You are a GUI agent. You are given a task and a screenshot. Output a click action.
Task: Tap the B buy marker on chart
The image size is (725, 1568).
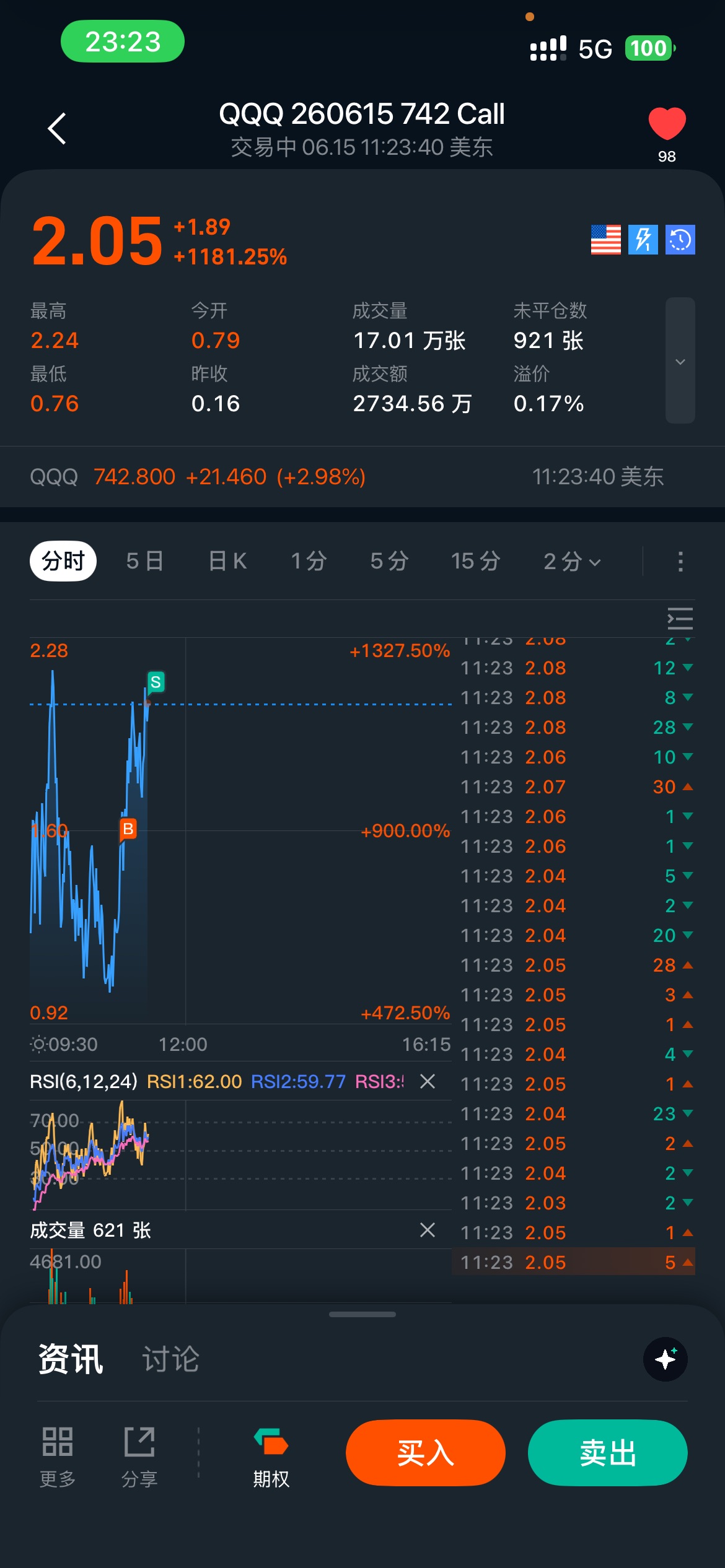coord(128,829)
